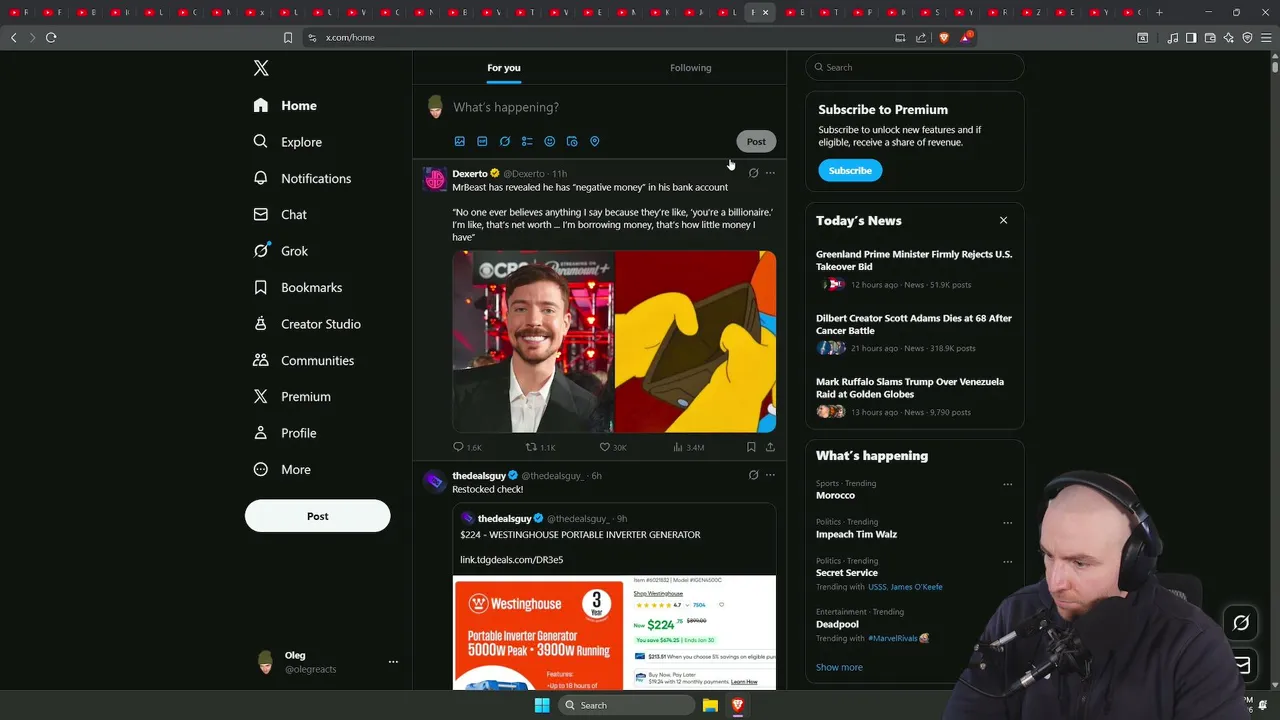Share the Dexerto post

click(770, 447)
